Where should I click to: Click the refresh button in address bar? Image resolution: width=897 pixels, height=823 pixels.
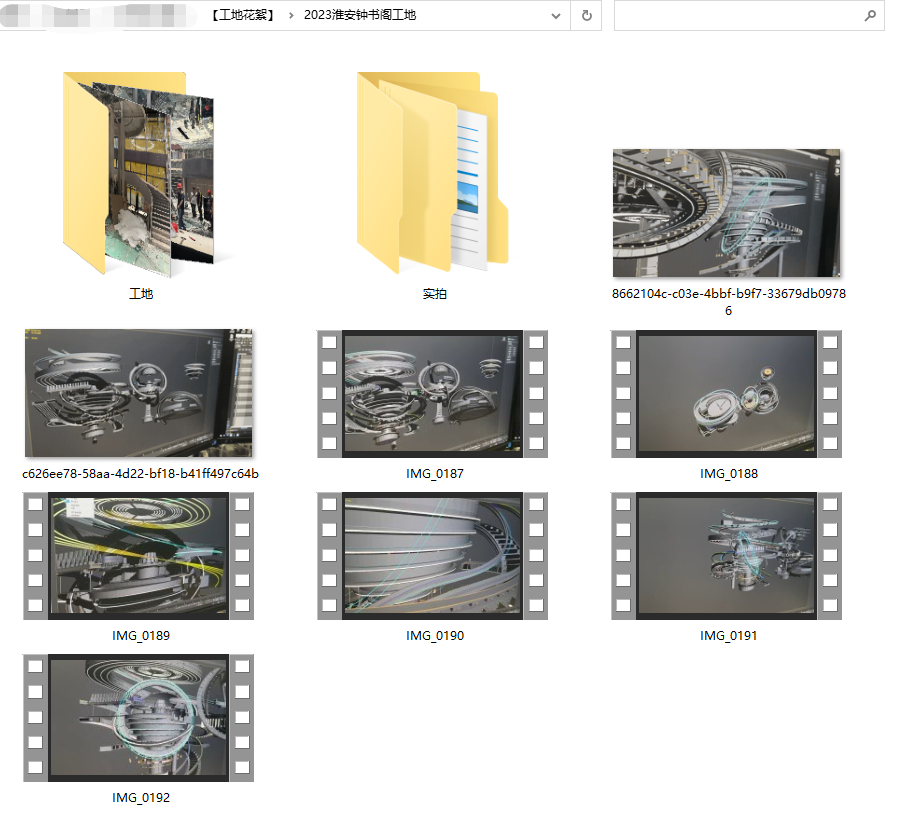click(586, 16)
